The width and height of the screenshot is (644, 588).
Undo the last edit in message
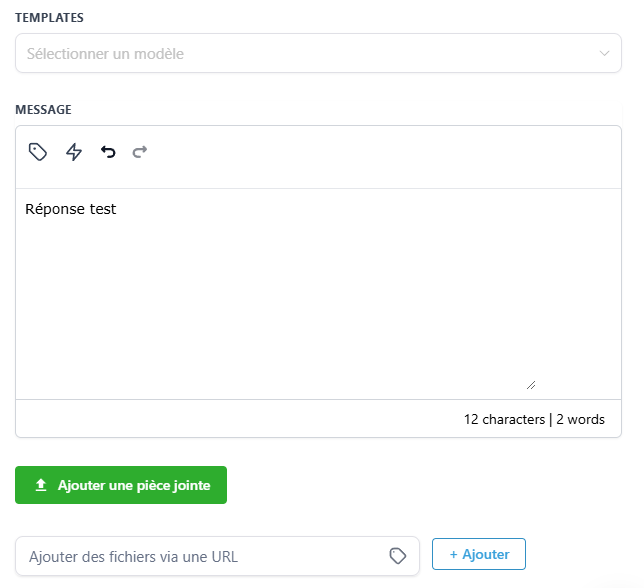coord(108,152)
